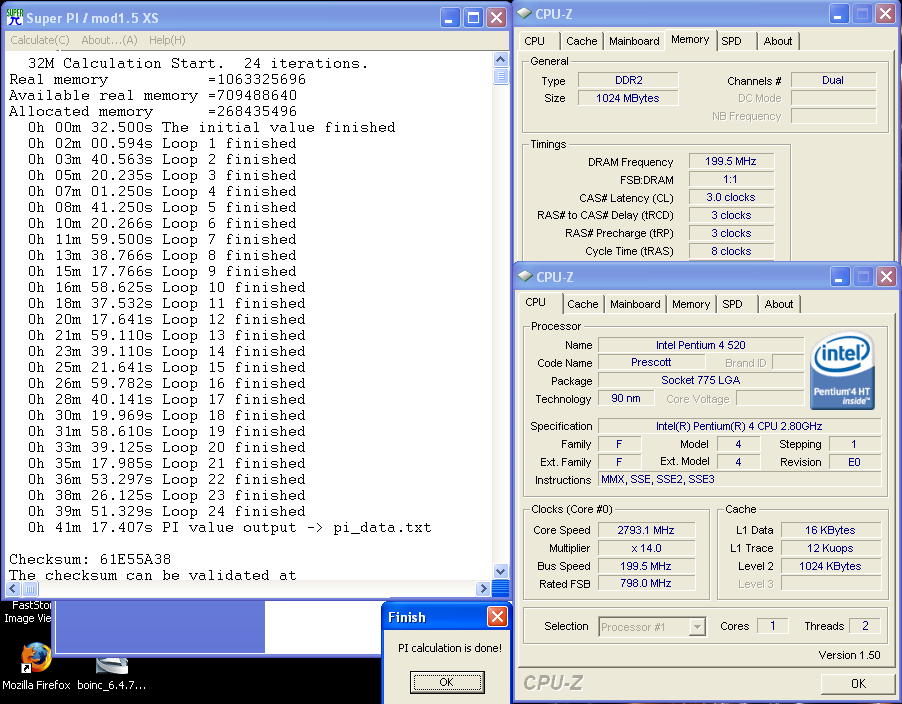Open the Mozilla Firefox desktop icon
The width and height of the screenshot is (902, 704).
pos(36,667)
